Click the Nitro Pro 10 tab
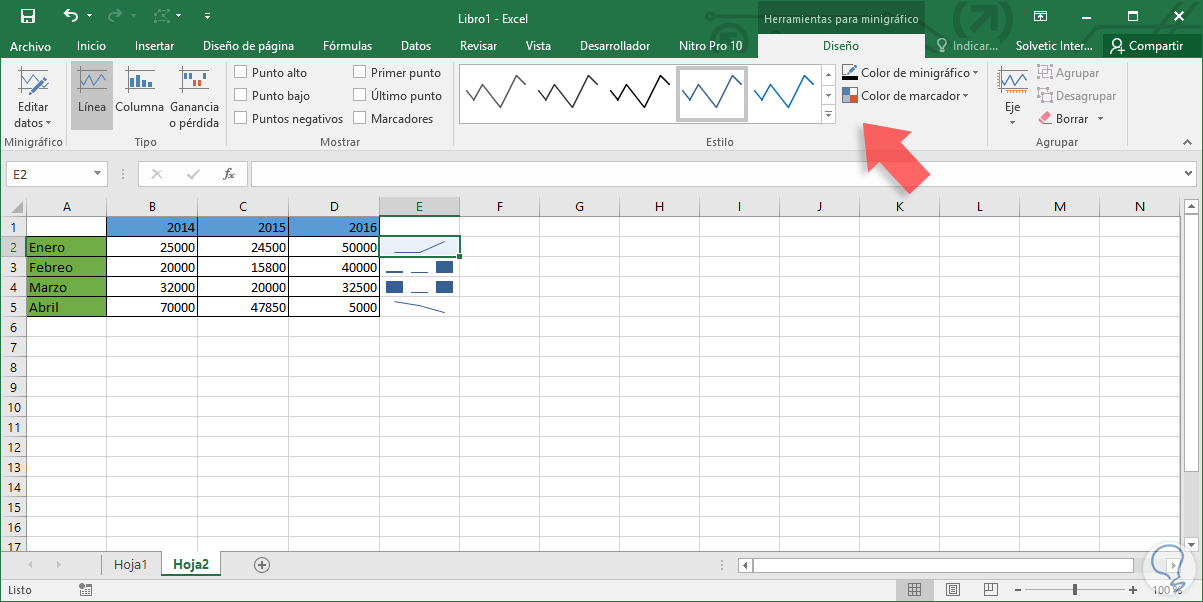This screenshot has height=602, width=1203. coord(710,46)
